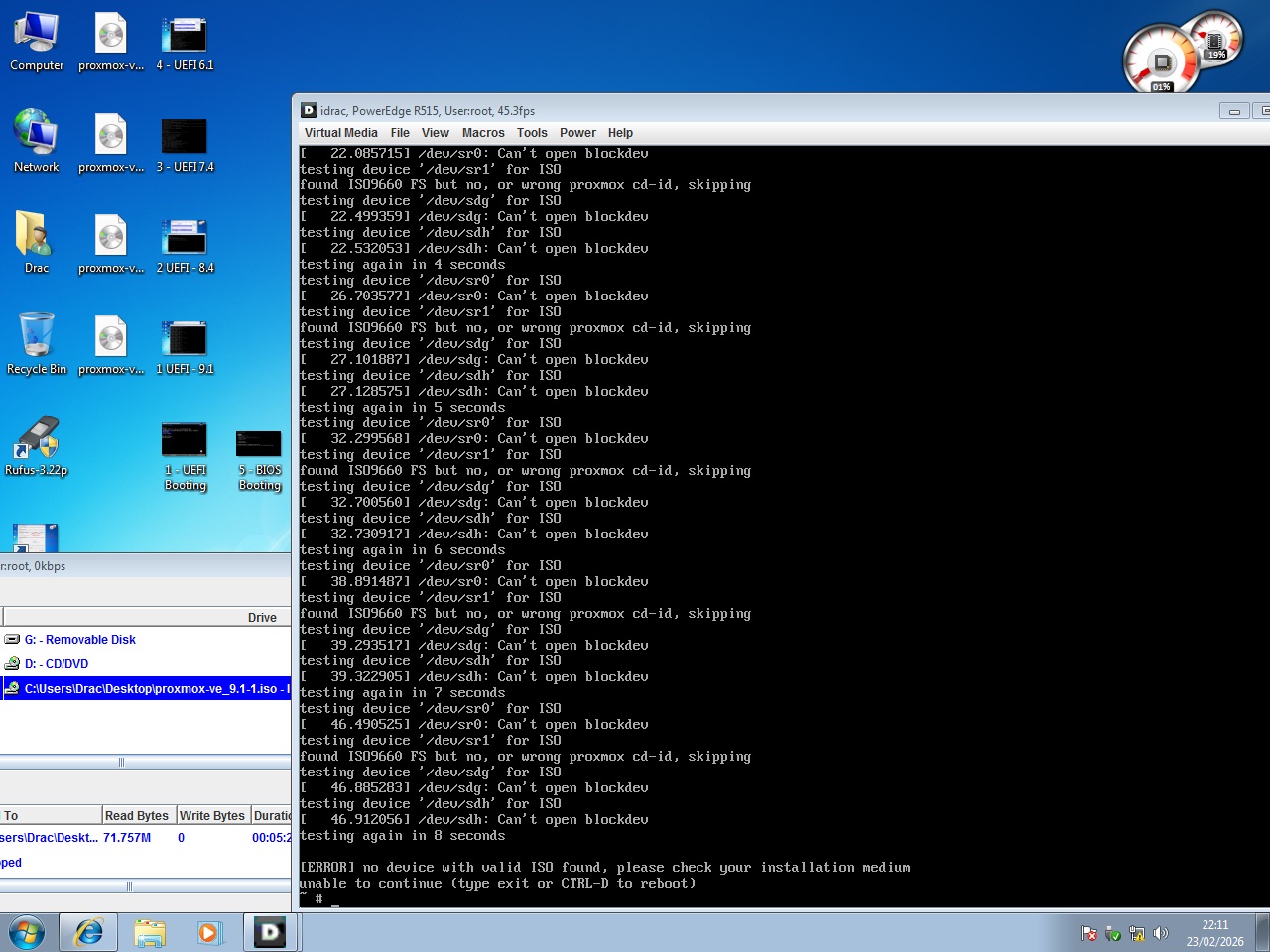Open the File menu in iDRAC

pos(400,133)
